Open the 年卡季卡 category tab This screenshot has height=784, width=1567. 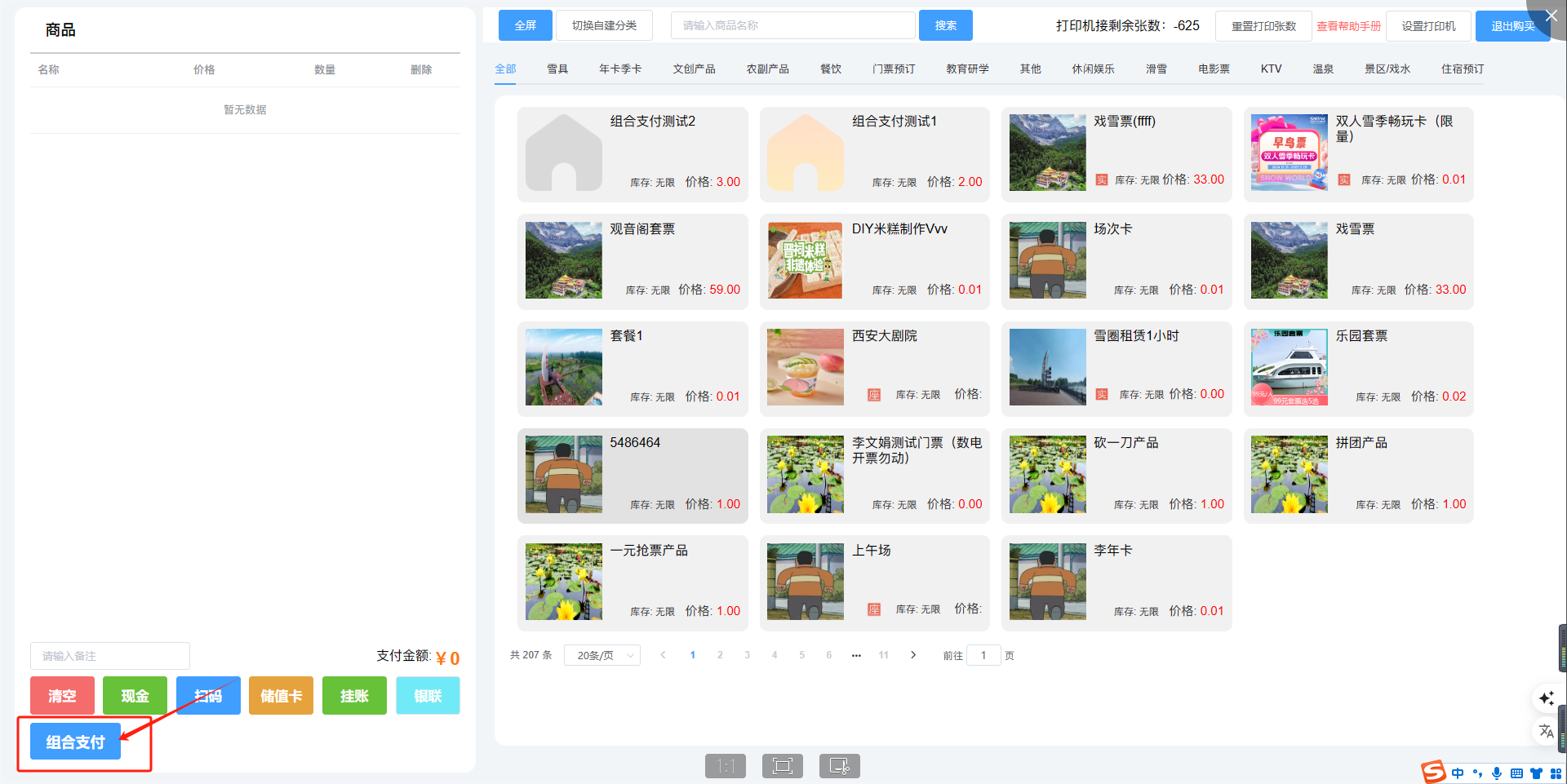pos(619,69)
